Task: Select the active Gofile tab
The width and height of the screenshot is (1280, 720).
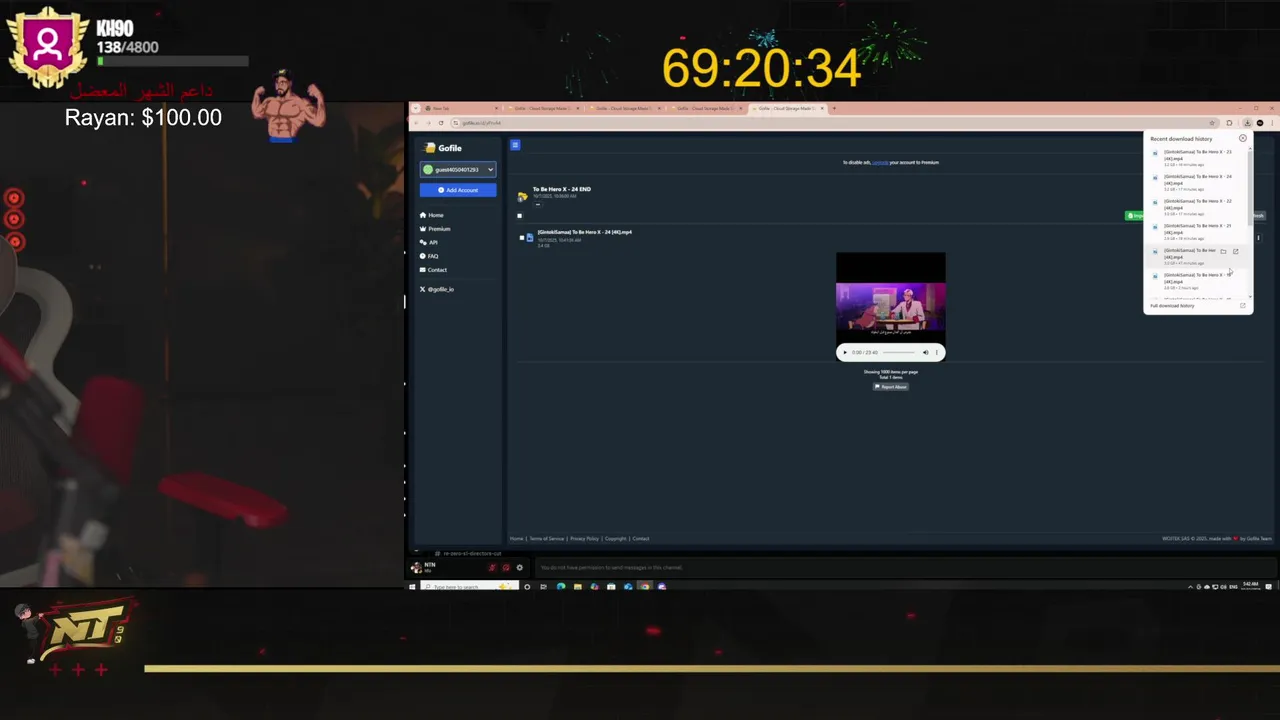Action: pos(786,108)
